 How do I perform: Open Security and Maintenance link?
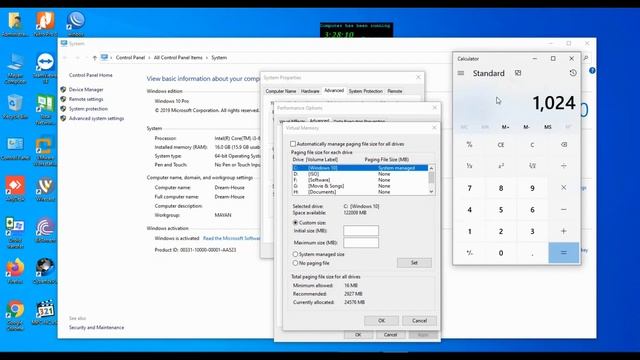tap(96, 327)
